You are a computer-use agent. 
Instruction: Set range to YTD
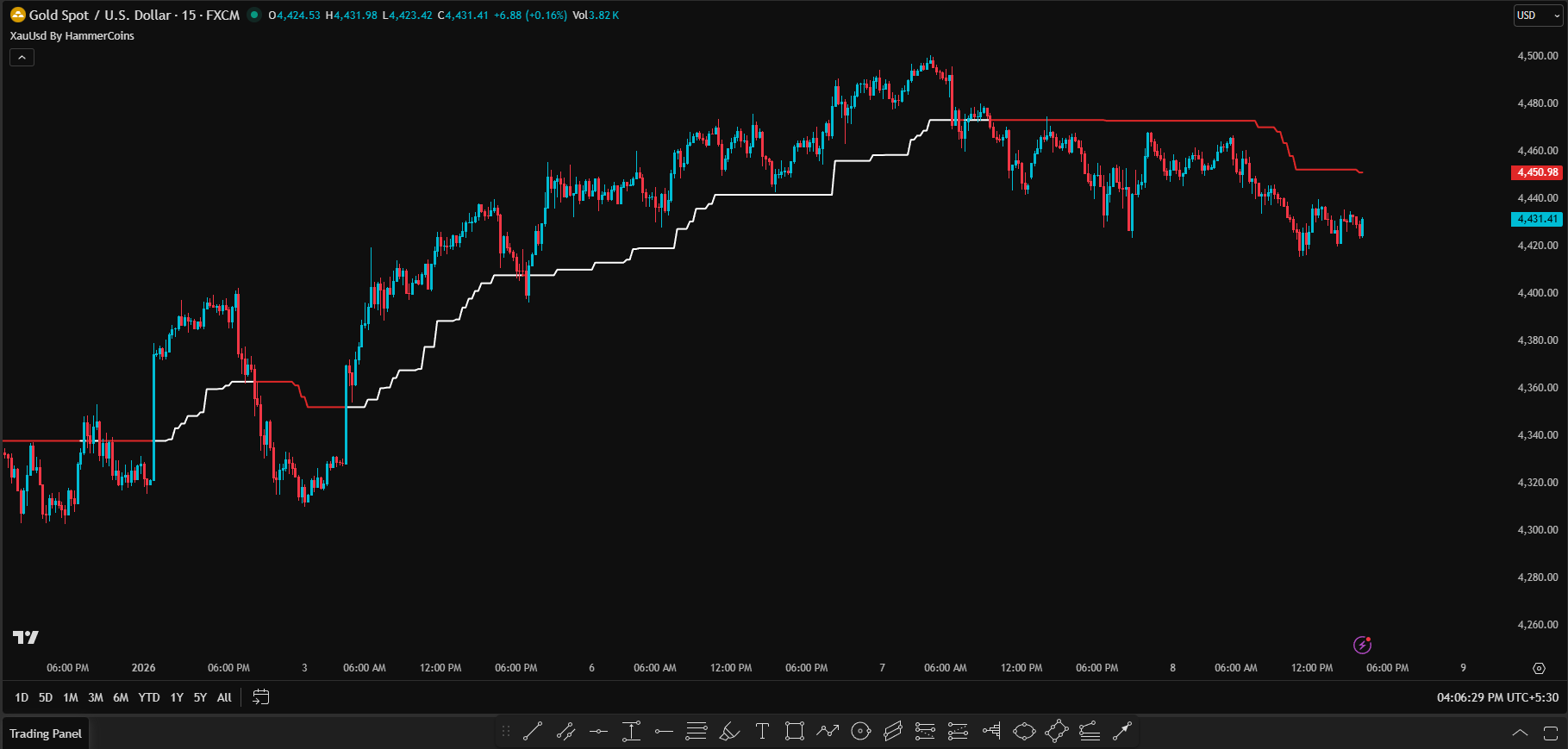pos(149,697)
